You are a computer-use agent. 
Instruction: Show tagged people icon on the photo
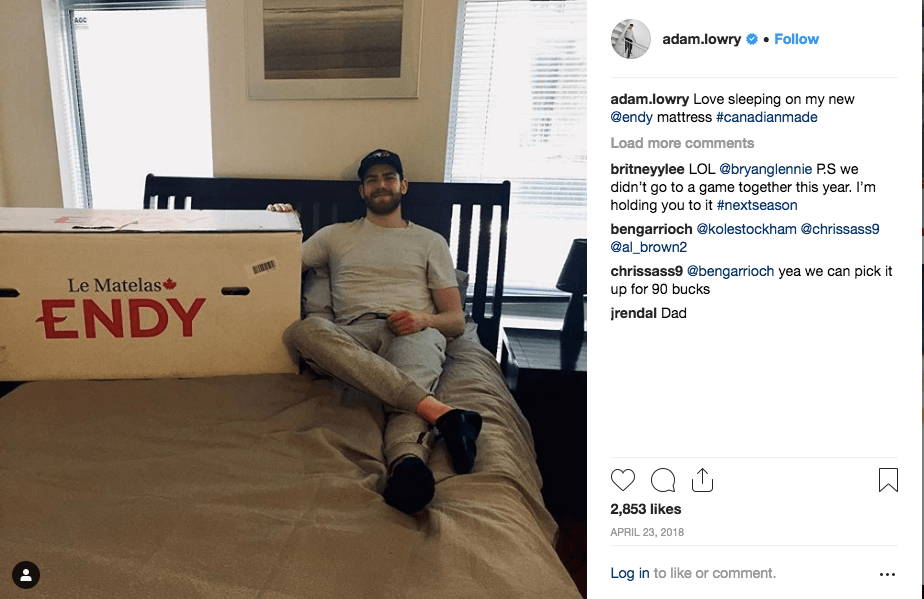point(26,575)
